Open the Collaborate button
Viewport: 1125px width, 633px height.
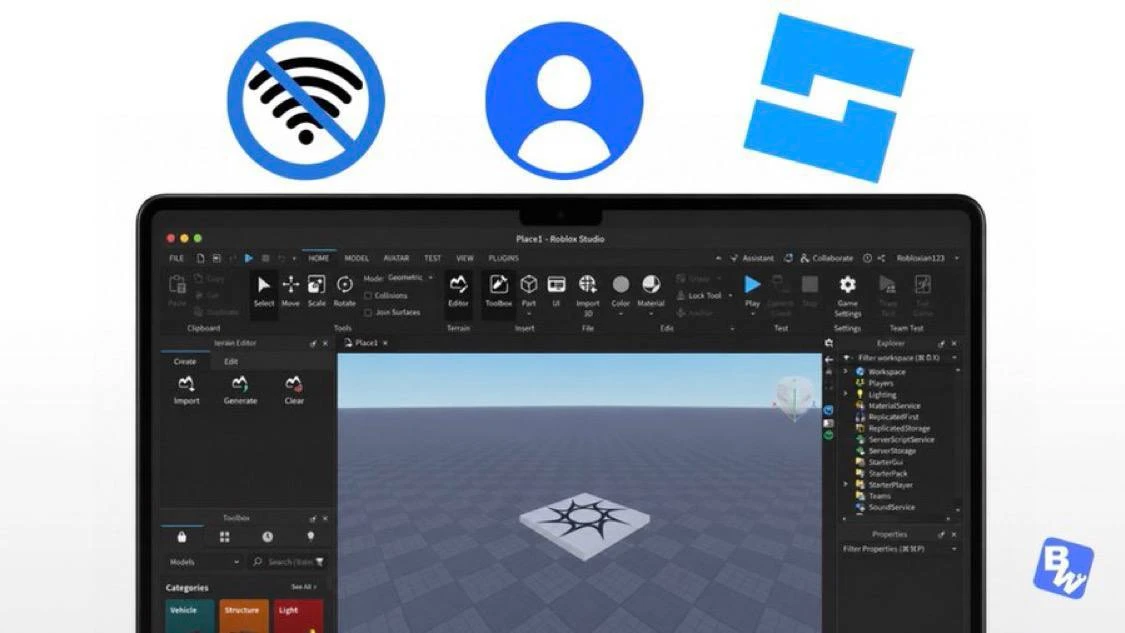(x=827, y=258)
